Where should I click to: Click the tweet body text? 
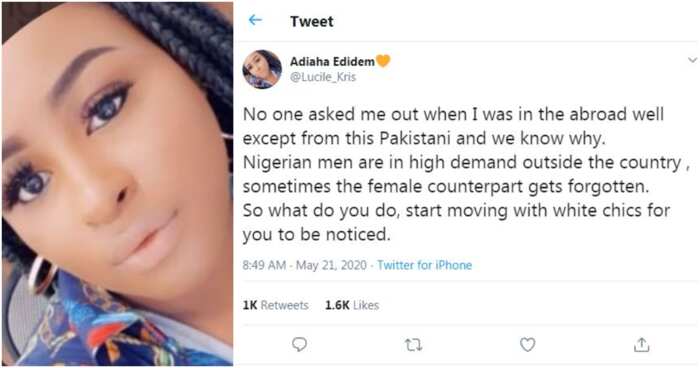point(466,174)
